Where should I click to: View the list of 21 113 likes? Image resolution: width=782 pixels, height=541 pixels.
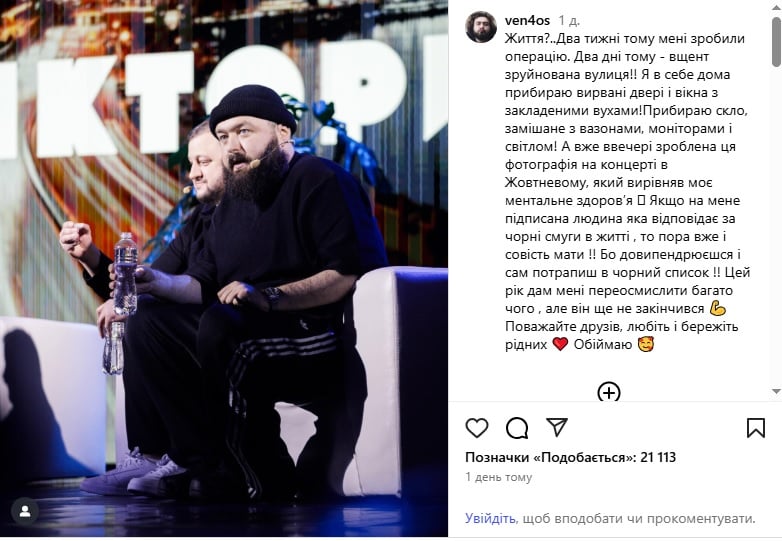coord(571,457)
